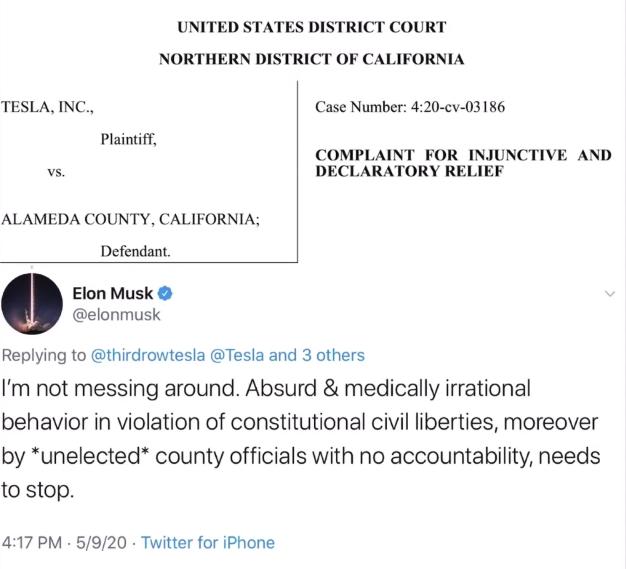
Task: Open the court complaint image heading
Action: 311,27
